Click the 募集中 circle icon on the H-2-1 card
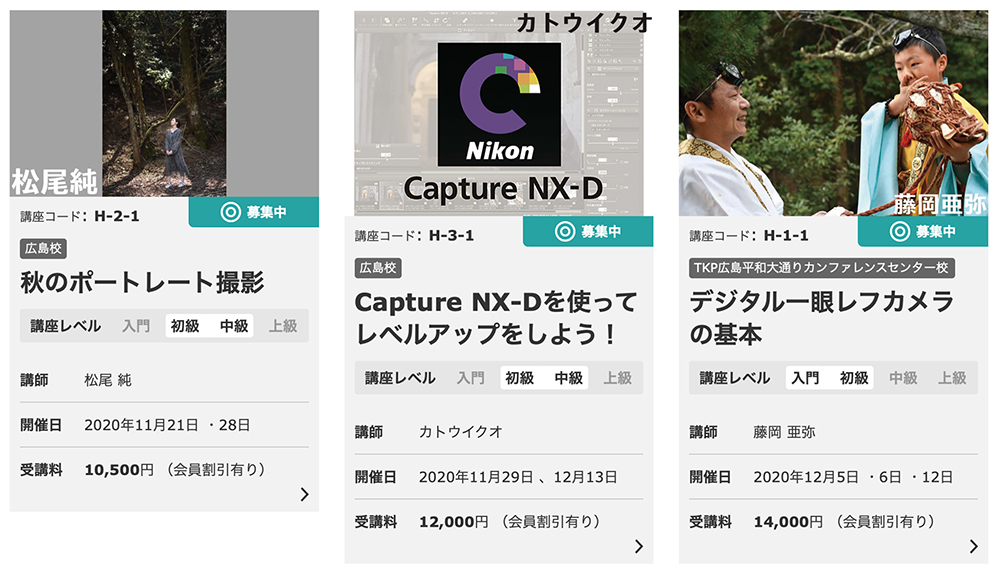 coord(230,212)
